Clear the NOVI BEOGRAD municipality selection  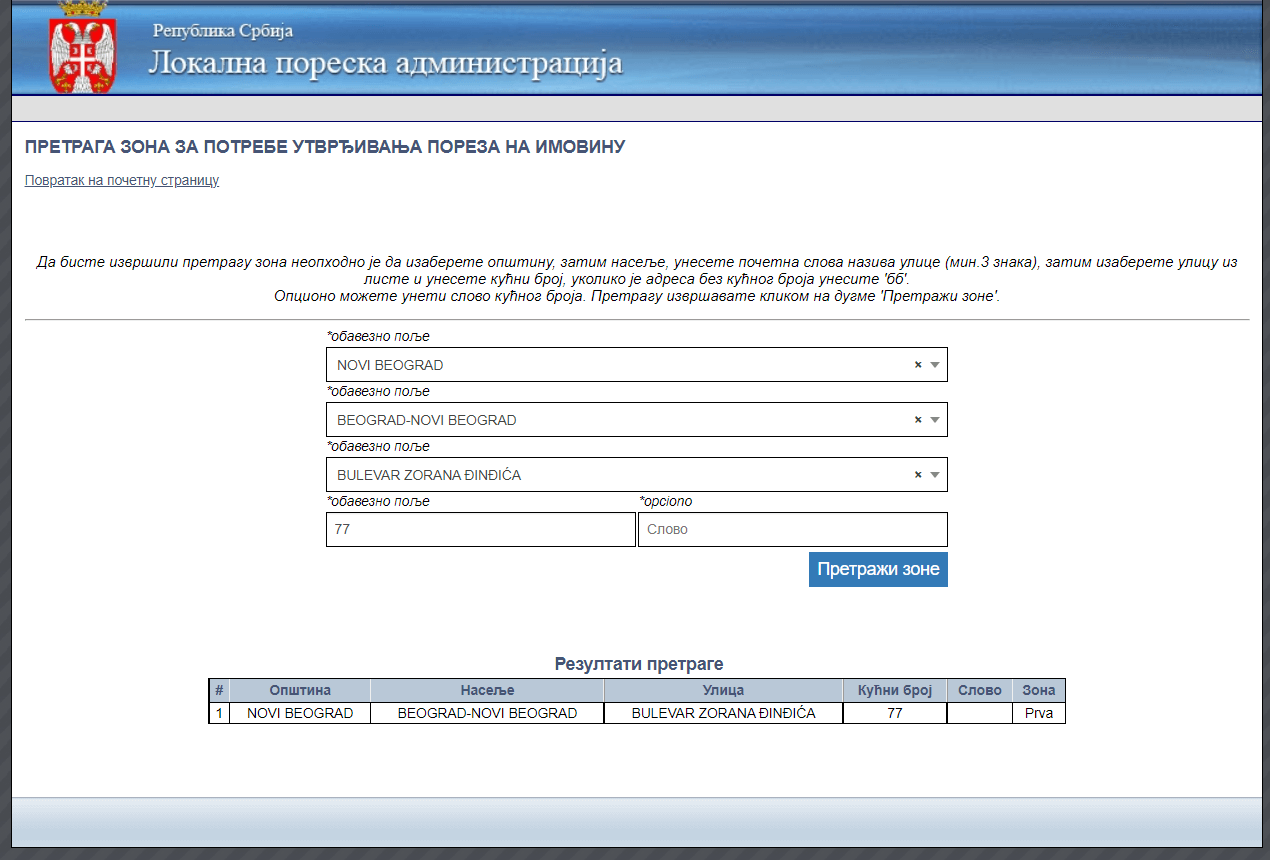coord(917,365)
